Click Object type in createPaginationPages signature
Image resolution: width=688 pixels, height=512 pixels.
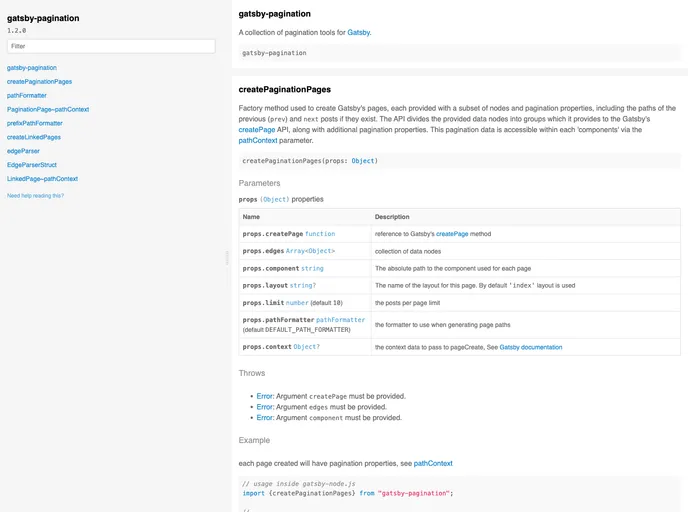363,161
